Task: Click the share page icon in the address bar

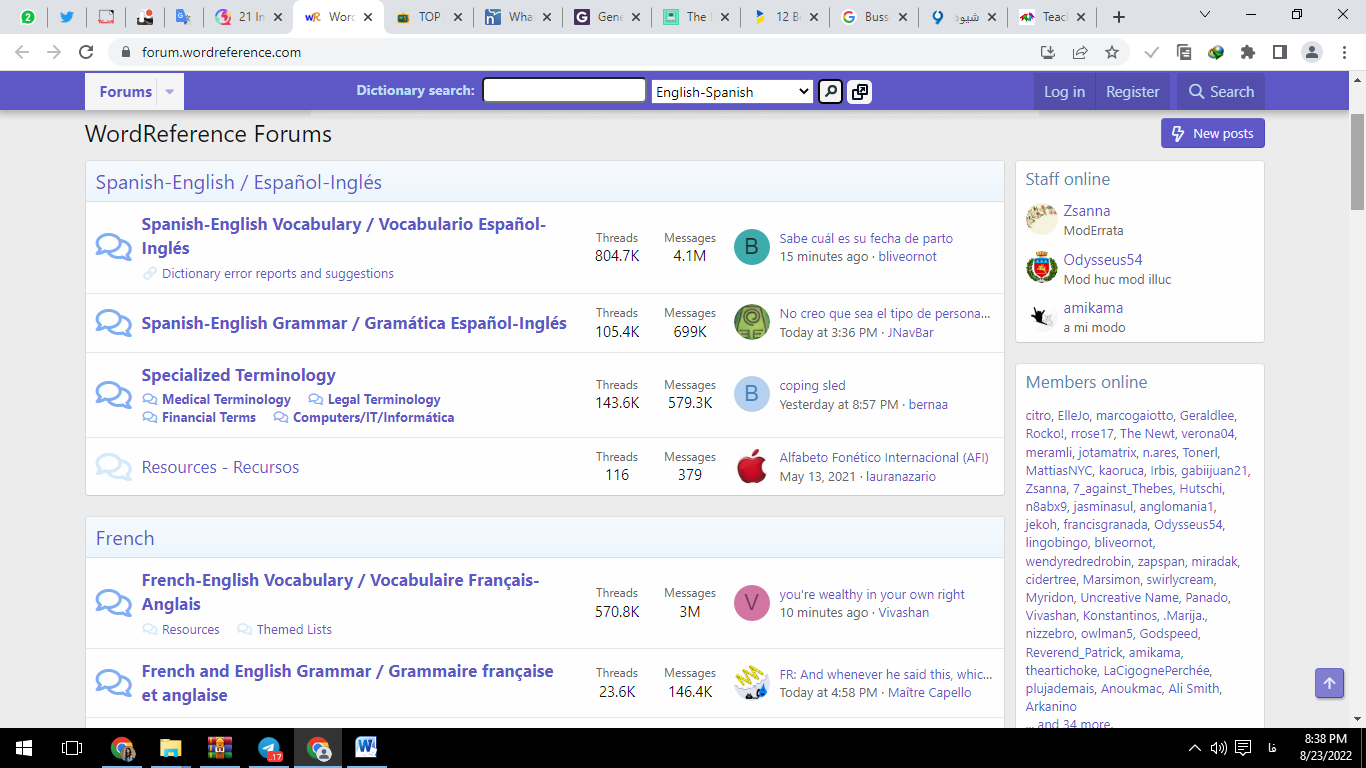Action: (x=1080, y=52)
